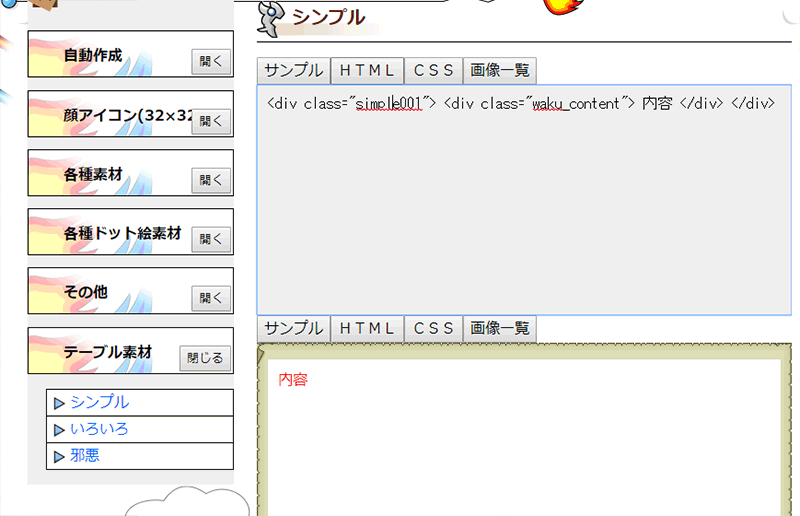The width and height of the screenshot is (800, 516).
Task: Switch to CSS tab above the preview frame
Action: pyautogui.click(x=434, y=329)
